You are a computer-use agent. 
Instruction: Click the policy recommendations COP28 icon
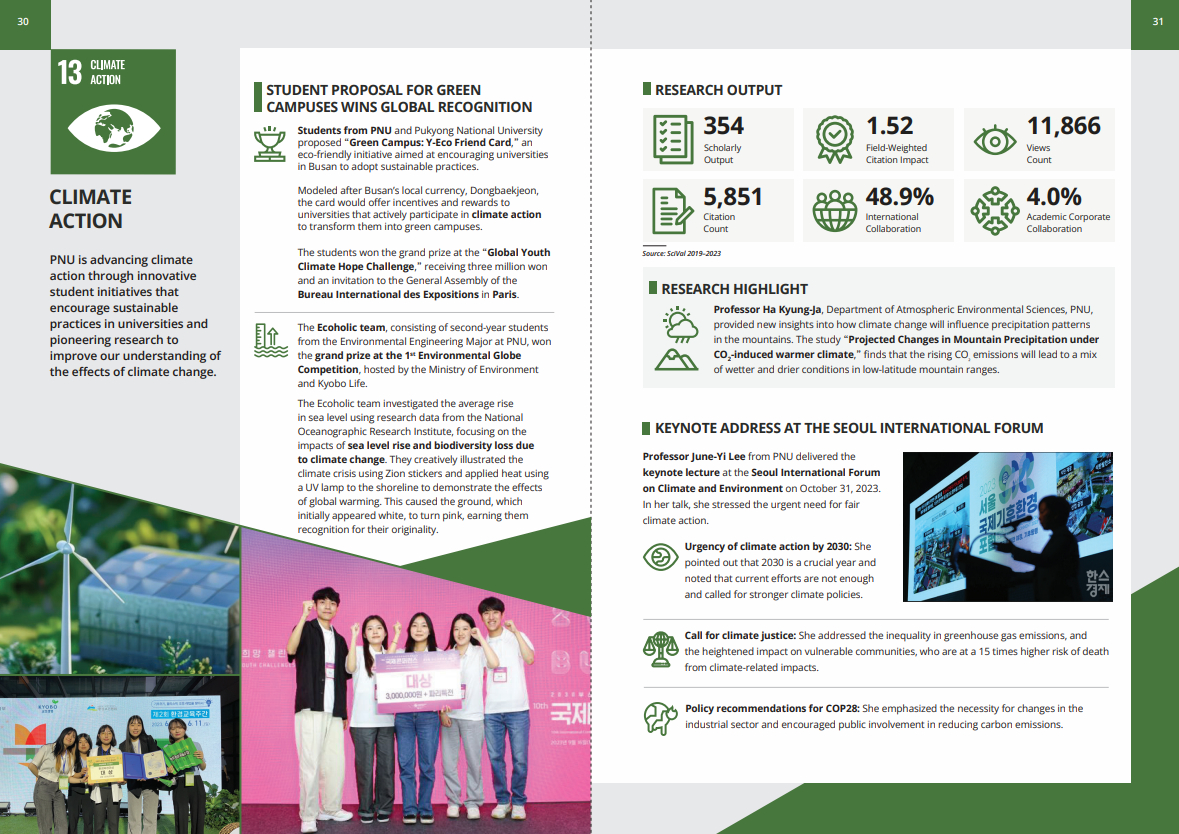(x=660, y=718)
